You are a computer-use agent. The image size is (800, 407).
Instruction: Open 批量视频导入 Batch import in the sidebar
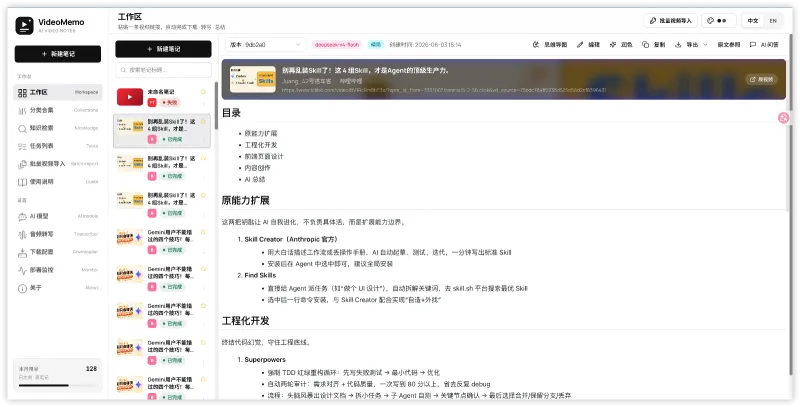point(58,164)
